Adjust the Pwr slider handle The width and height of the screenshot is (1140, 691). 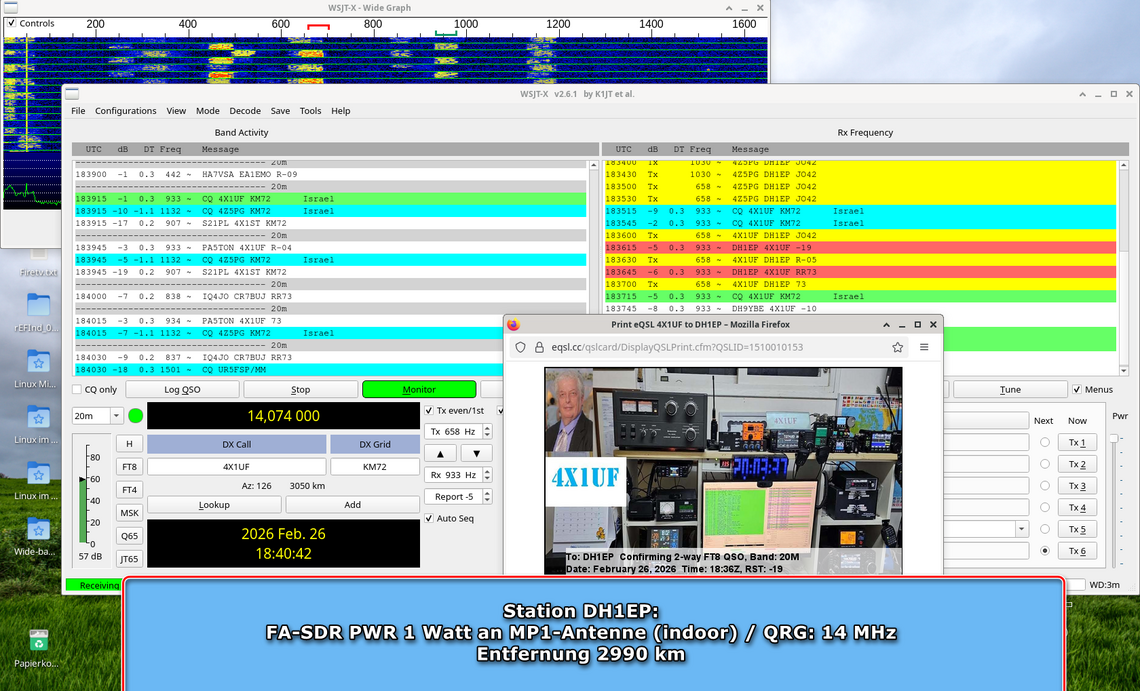pyautogui.click(x=1115, y=437)
